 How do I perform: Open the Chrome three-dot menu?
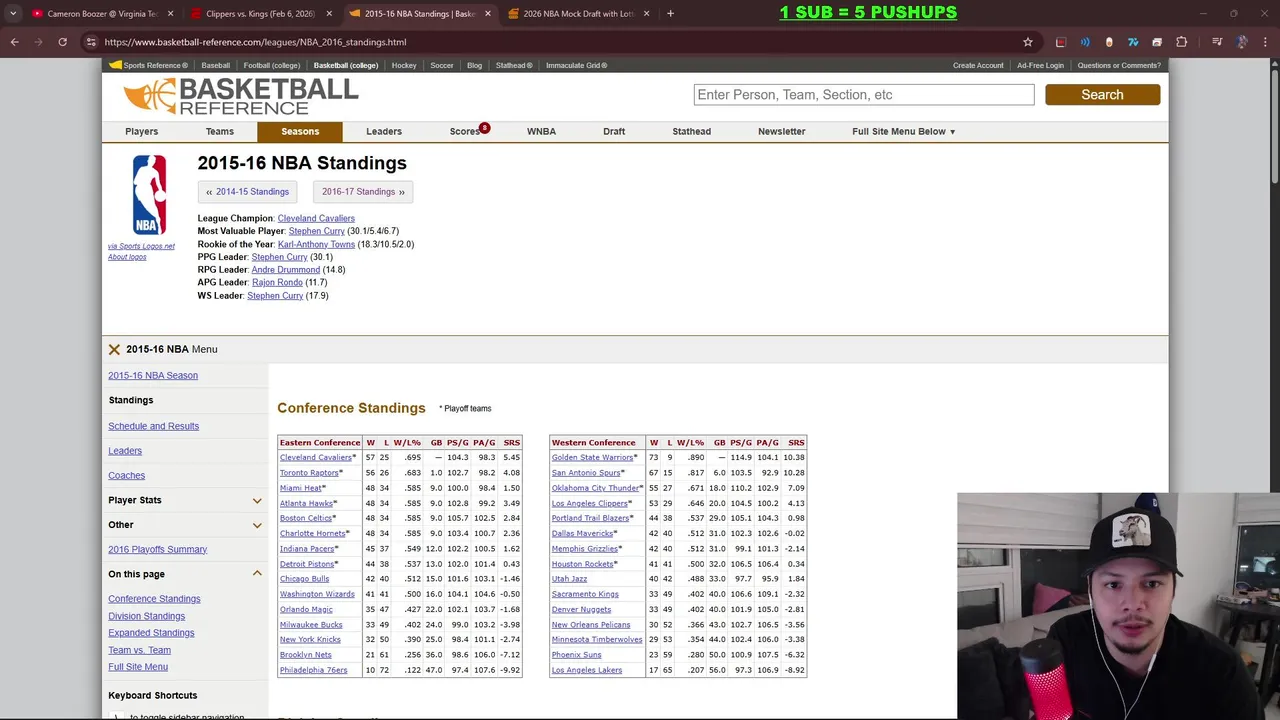[x=1266, y=42]
